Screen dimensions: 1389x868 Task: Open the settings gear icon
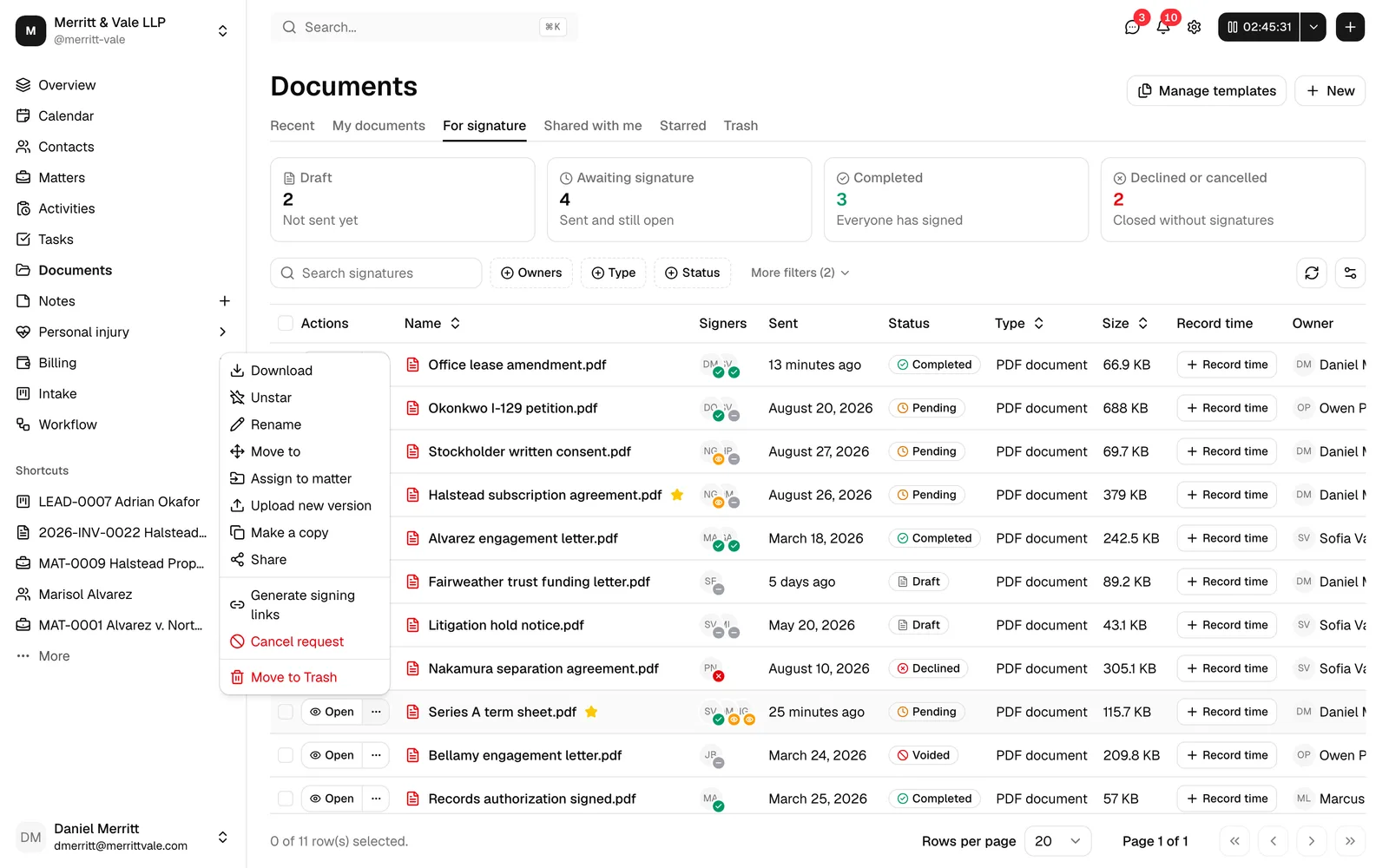tap(1194, 27)
